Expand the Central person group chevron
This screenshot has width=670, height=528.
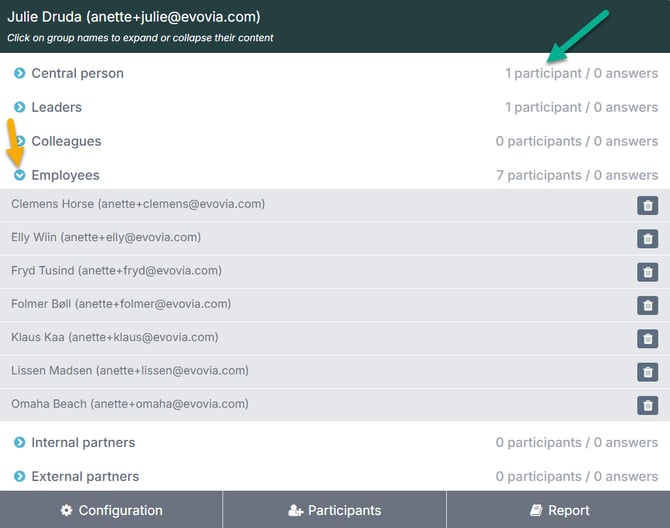pos(19,73)
